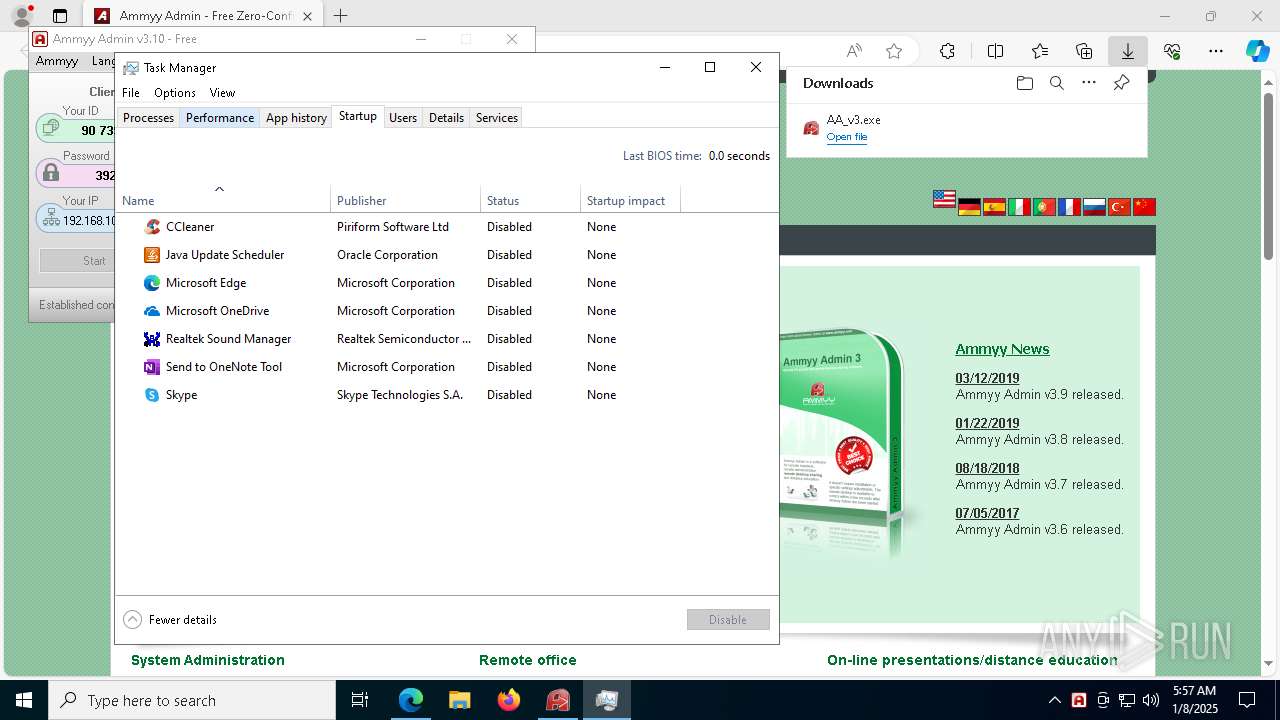1280x720 pixels.
Task: Click the Ammyy News heading link
Action: click(1002, 349)
